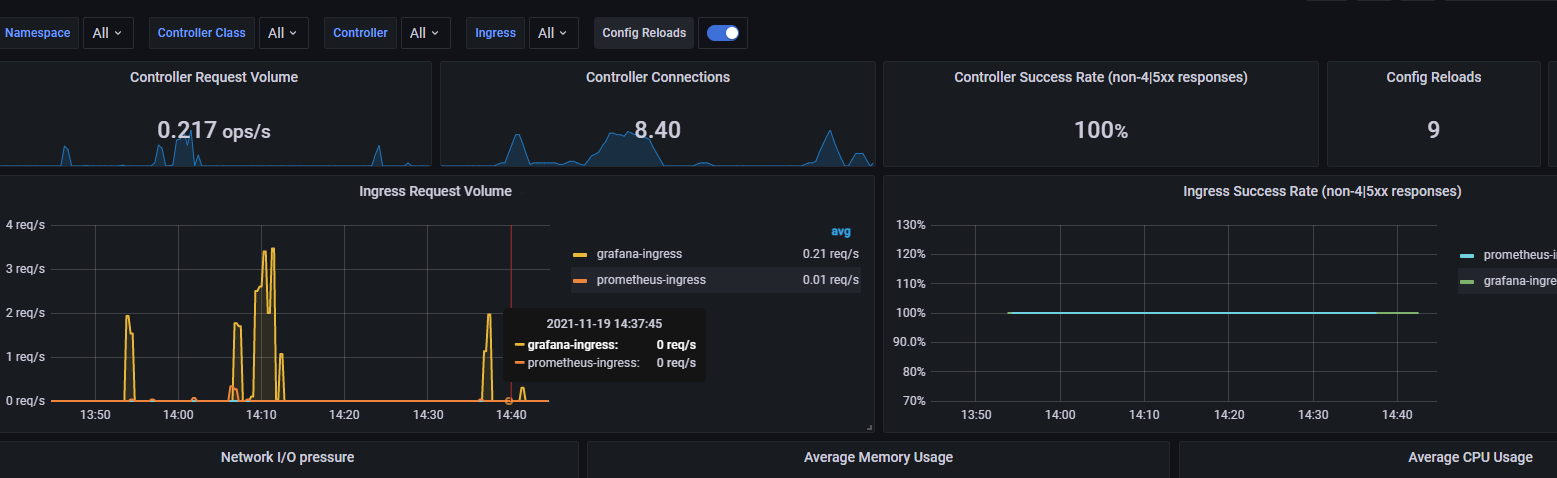The image size is (1557, 478).
Task: Click the 0.01 req/s legend average value
Action: 830,280
